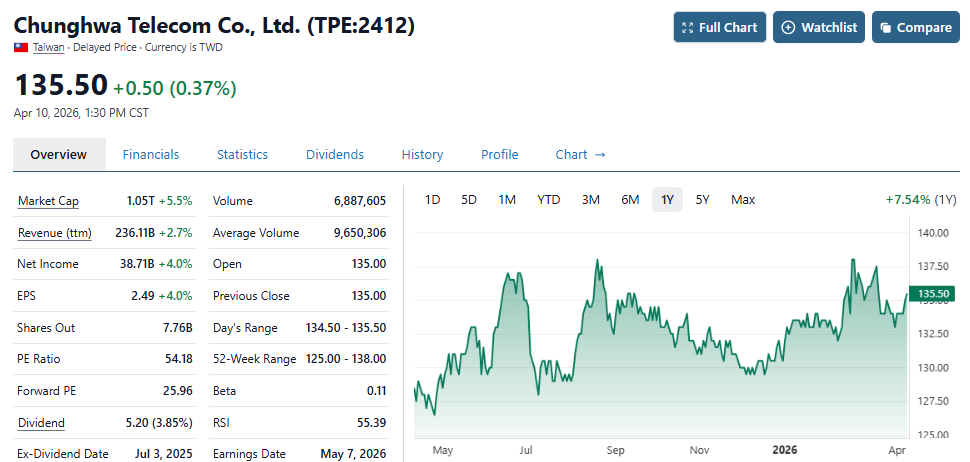Screen dimensions: 970x462
Task: Click the Watchlist plus icon
Action: point(788,28)
